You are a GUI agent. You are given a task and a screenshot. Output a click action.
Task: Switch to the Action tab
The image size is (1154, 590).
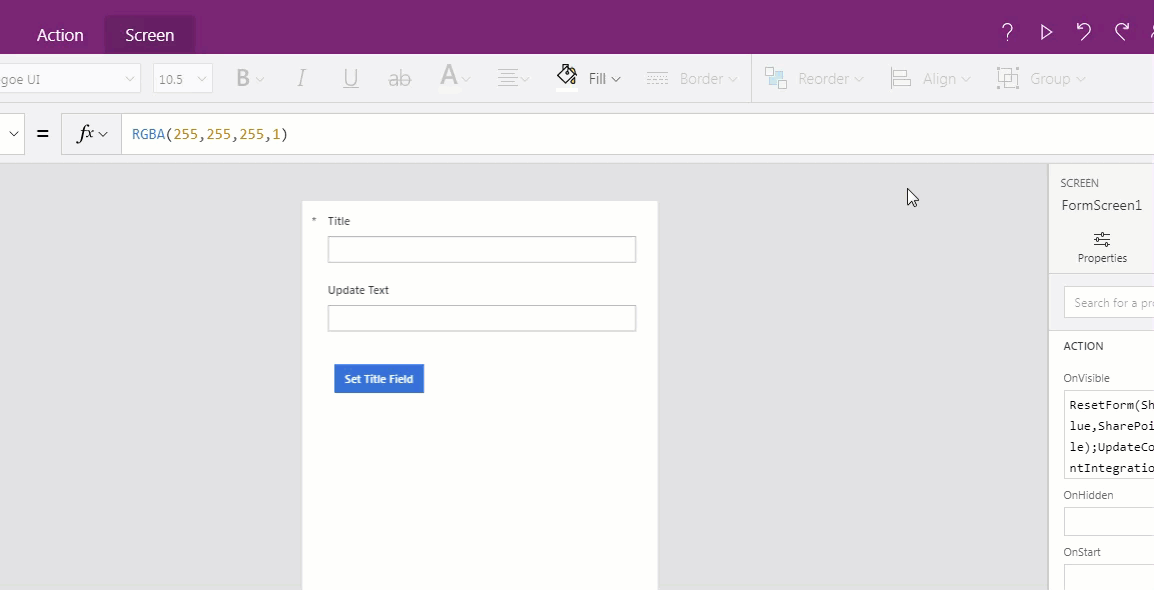60,34
